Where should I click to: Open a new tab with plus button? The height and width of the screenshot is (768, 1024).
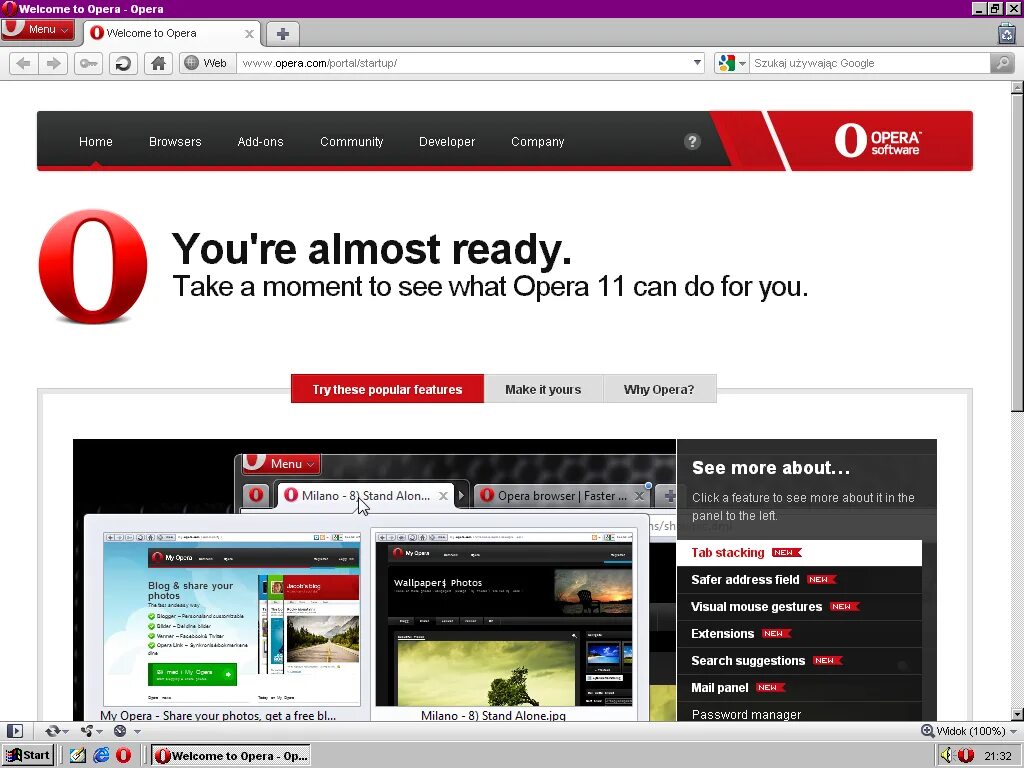(282, 34)
